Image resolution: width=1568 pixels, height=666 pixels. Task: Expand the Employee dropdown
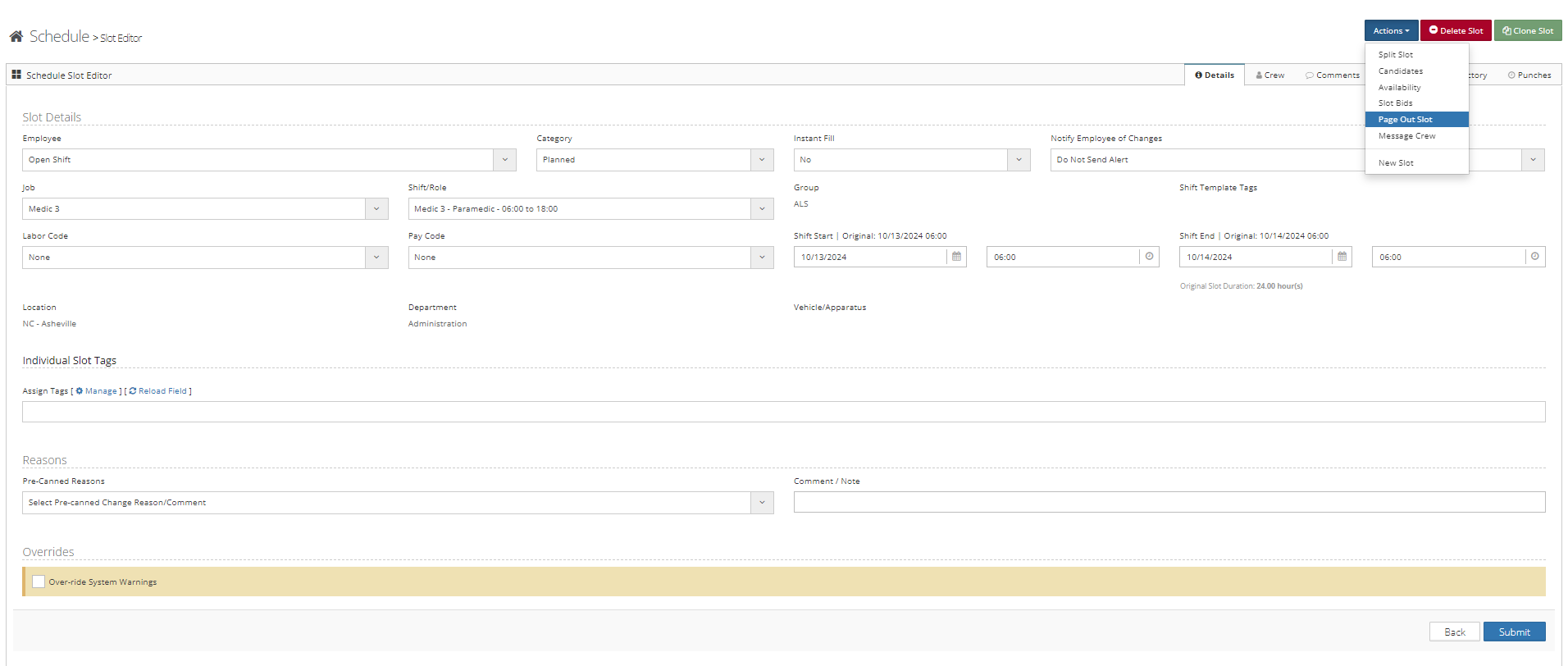coord(504,160)
